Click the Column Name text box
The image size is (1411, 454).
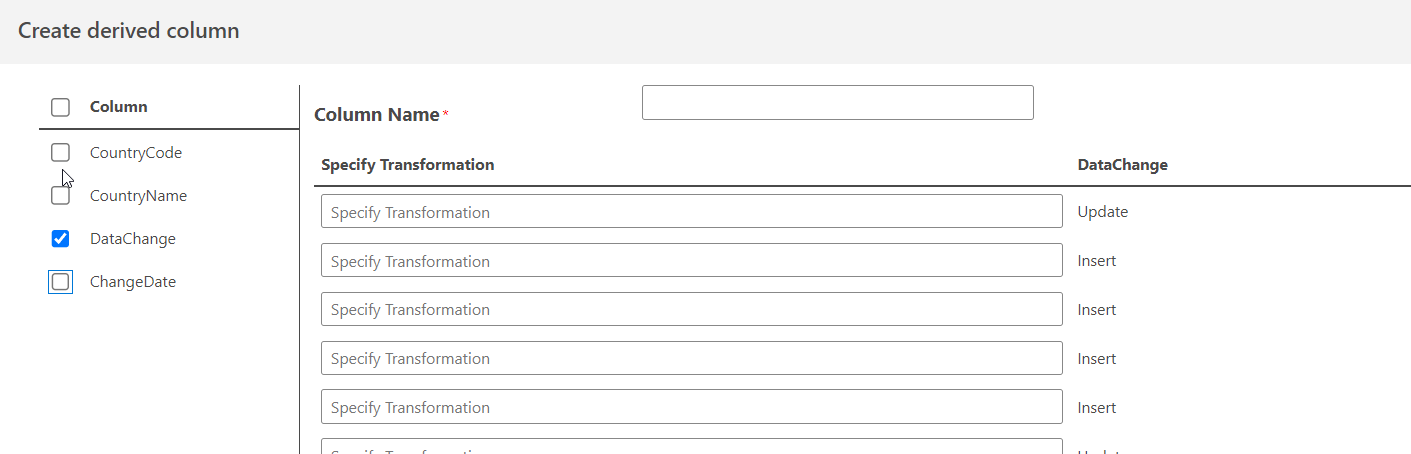click(837, 103)
